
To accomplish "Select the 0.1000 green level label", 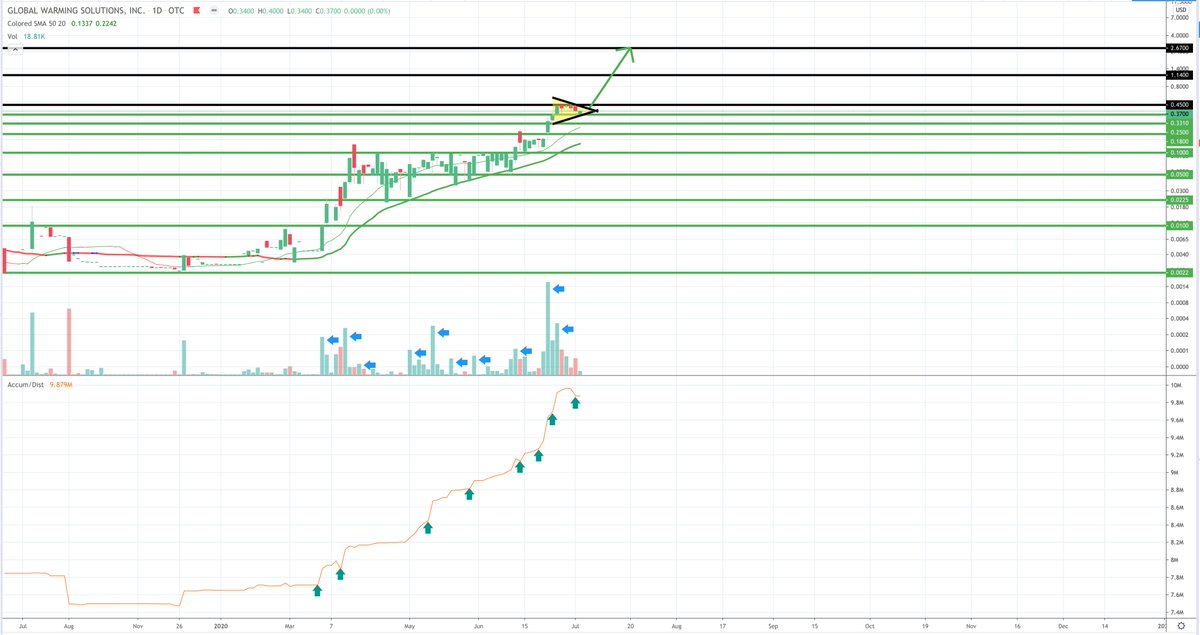I will click(1182, 153).
